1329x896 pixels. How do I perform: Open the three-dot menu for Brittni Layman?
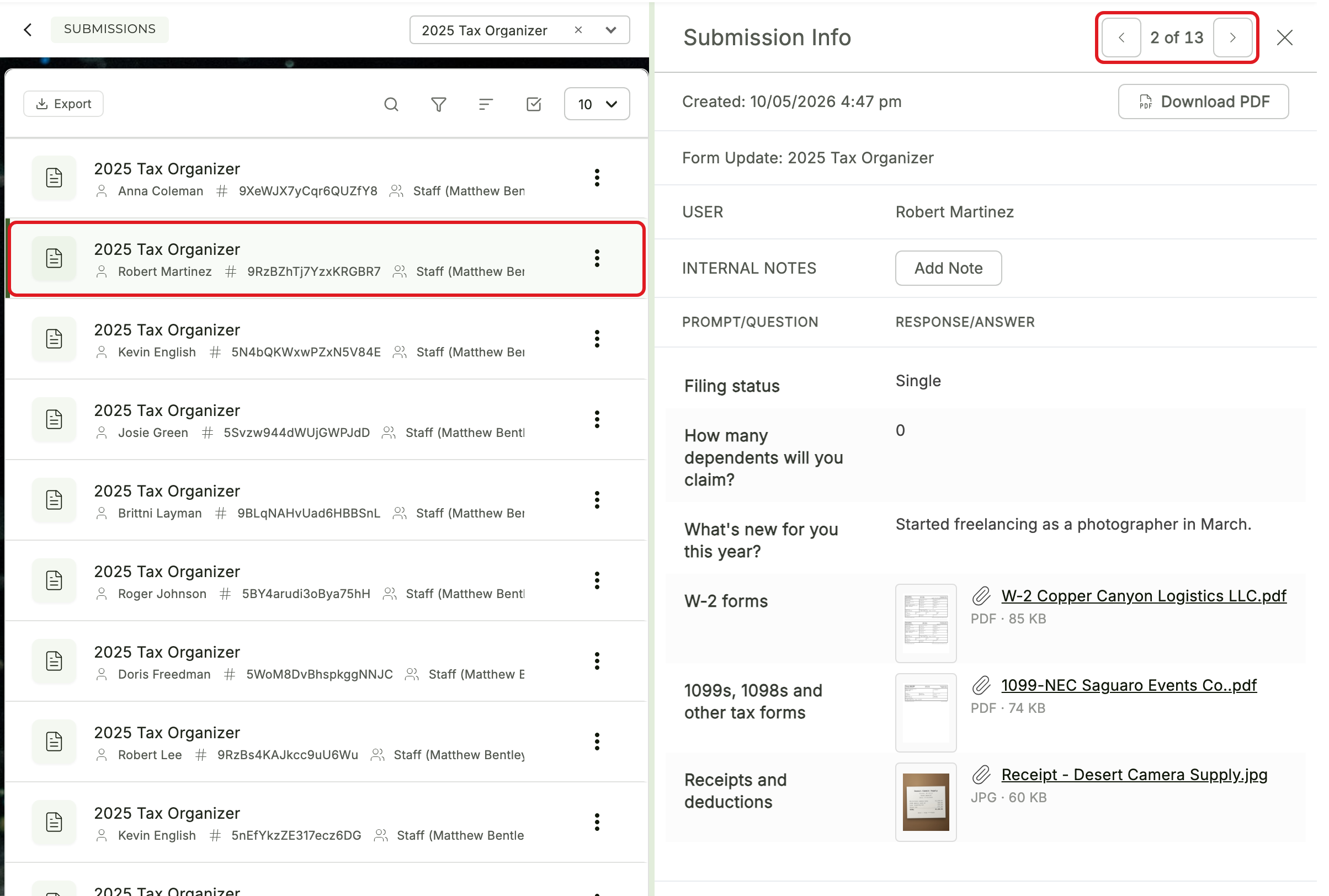(597, 500)
